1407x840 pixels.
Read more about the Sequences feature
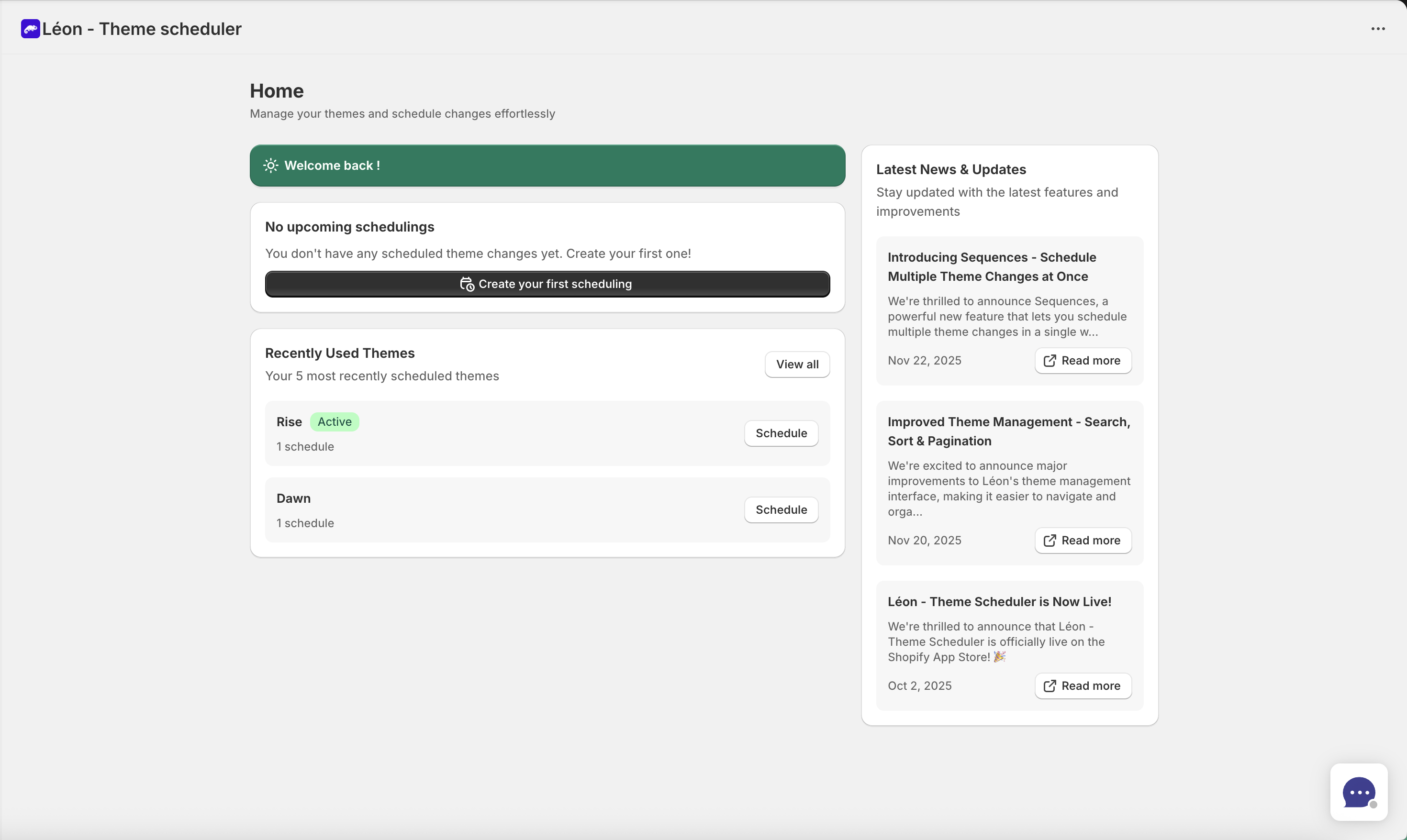[1082, 361]
